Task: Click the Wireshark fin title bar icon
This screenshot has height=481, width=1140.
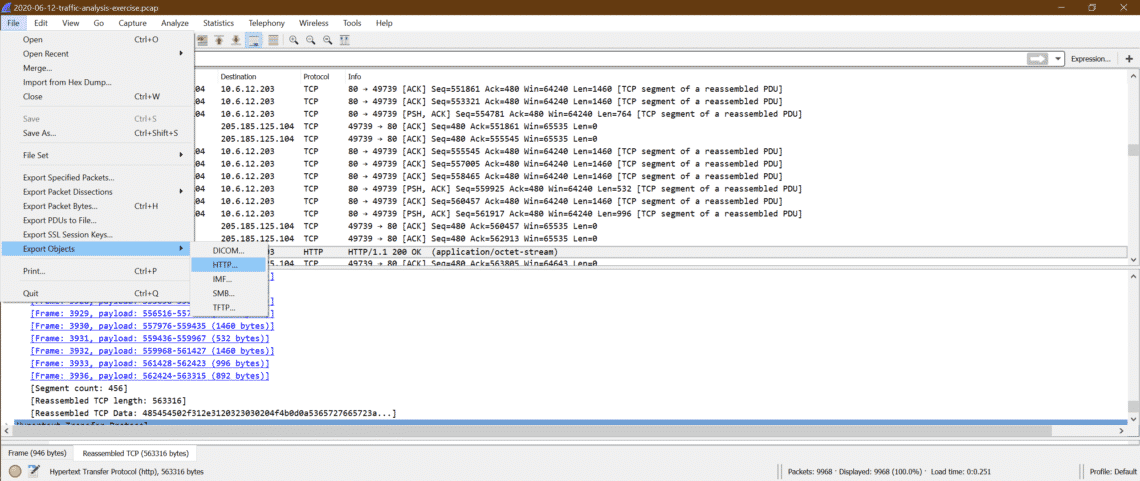Action: pos(7,7)
